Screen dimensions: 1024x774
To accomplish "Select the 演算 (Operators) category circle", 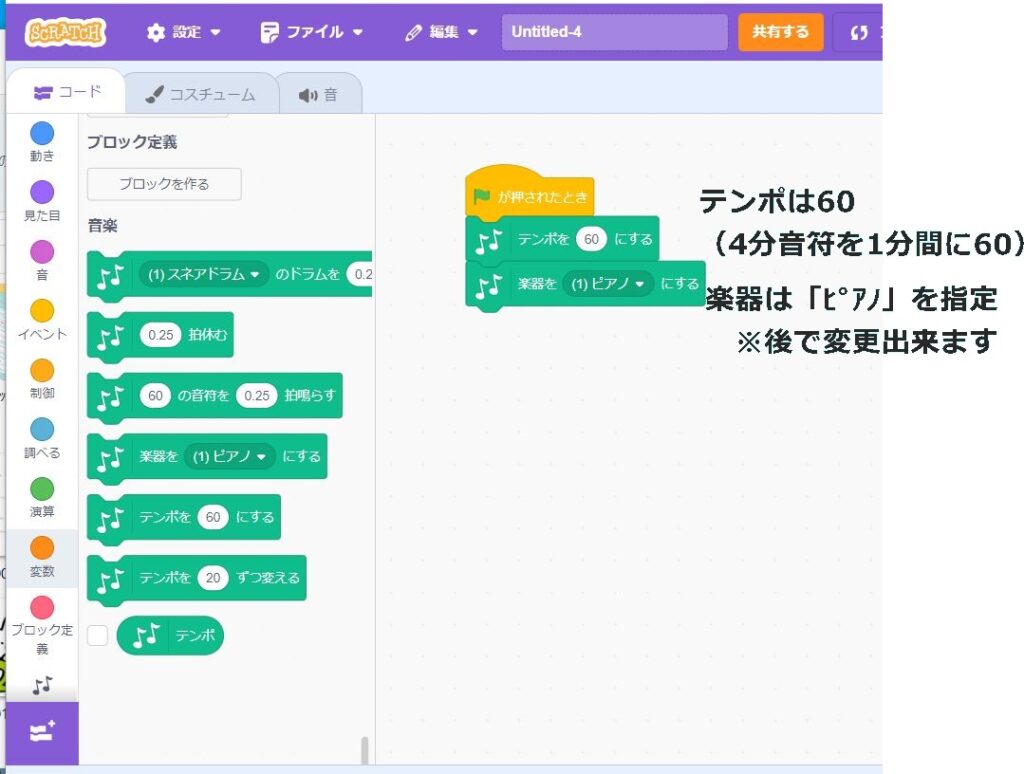I will pos(42,489).
